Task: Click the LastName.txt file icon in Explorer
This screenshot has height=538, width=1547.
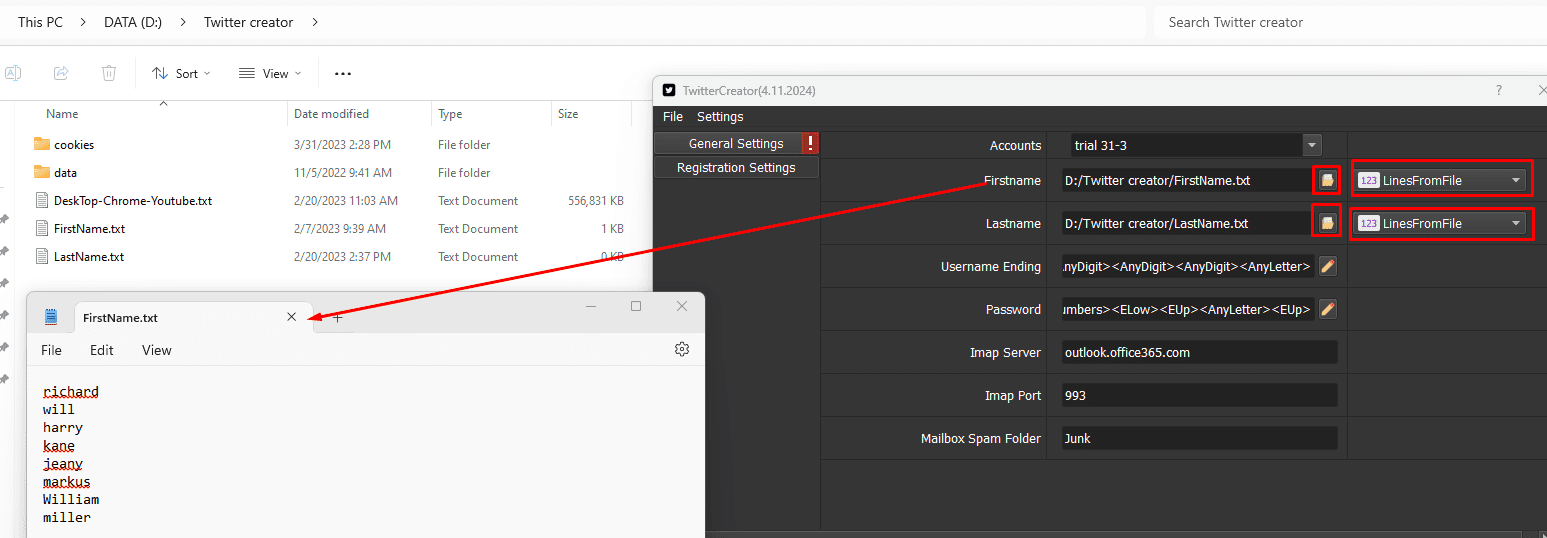Action: [x=41, y=256]
